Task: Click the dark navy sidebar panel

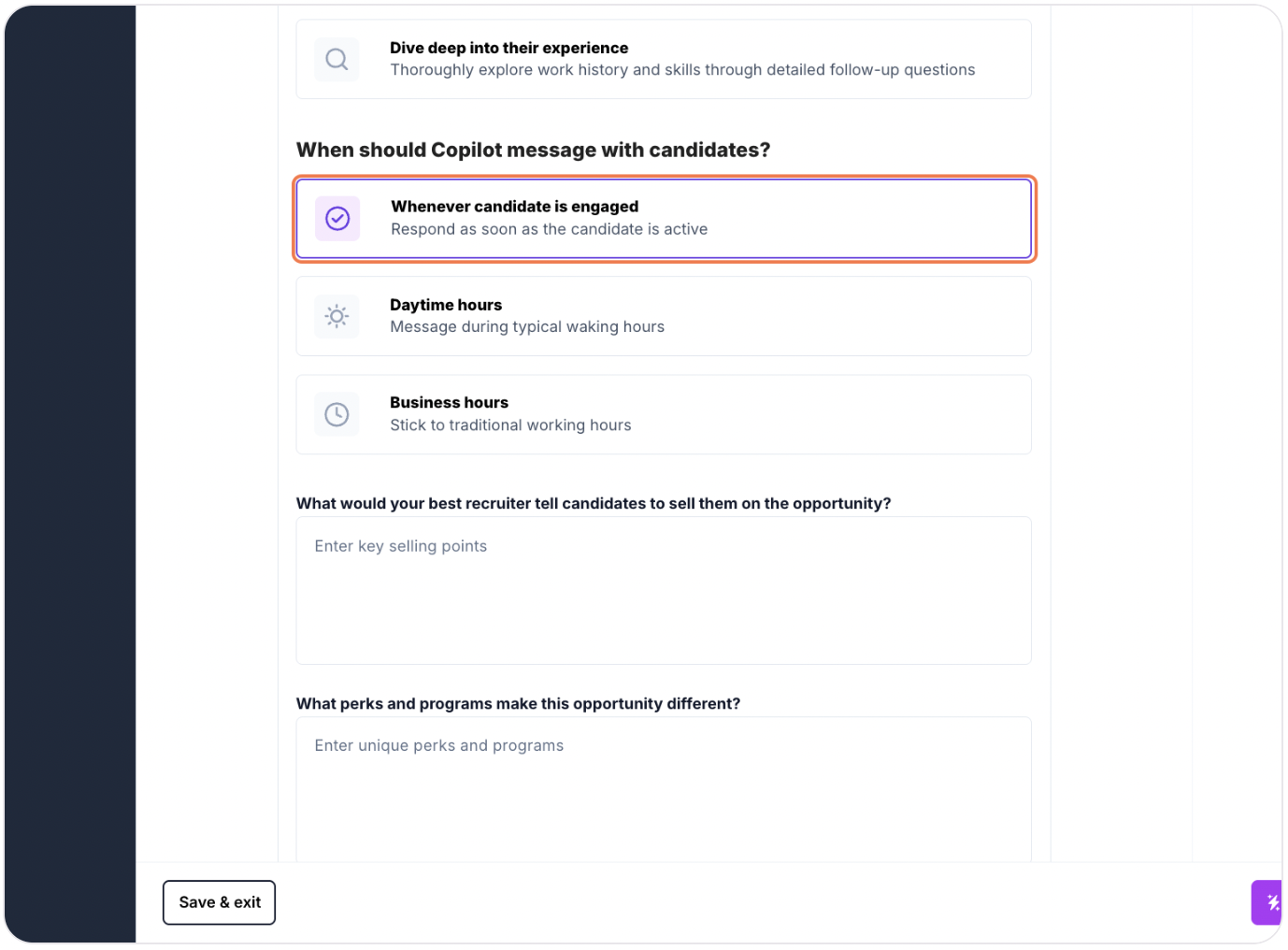Action: [70, 474]
